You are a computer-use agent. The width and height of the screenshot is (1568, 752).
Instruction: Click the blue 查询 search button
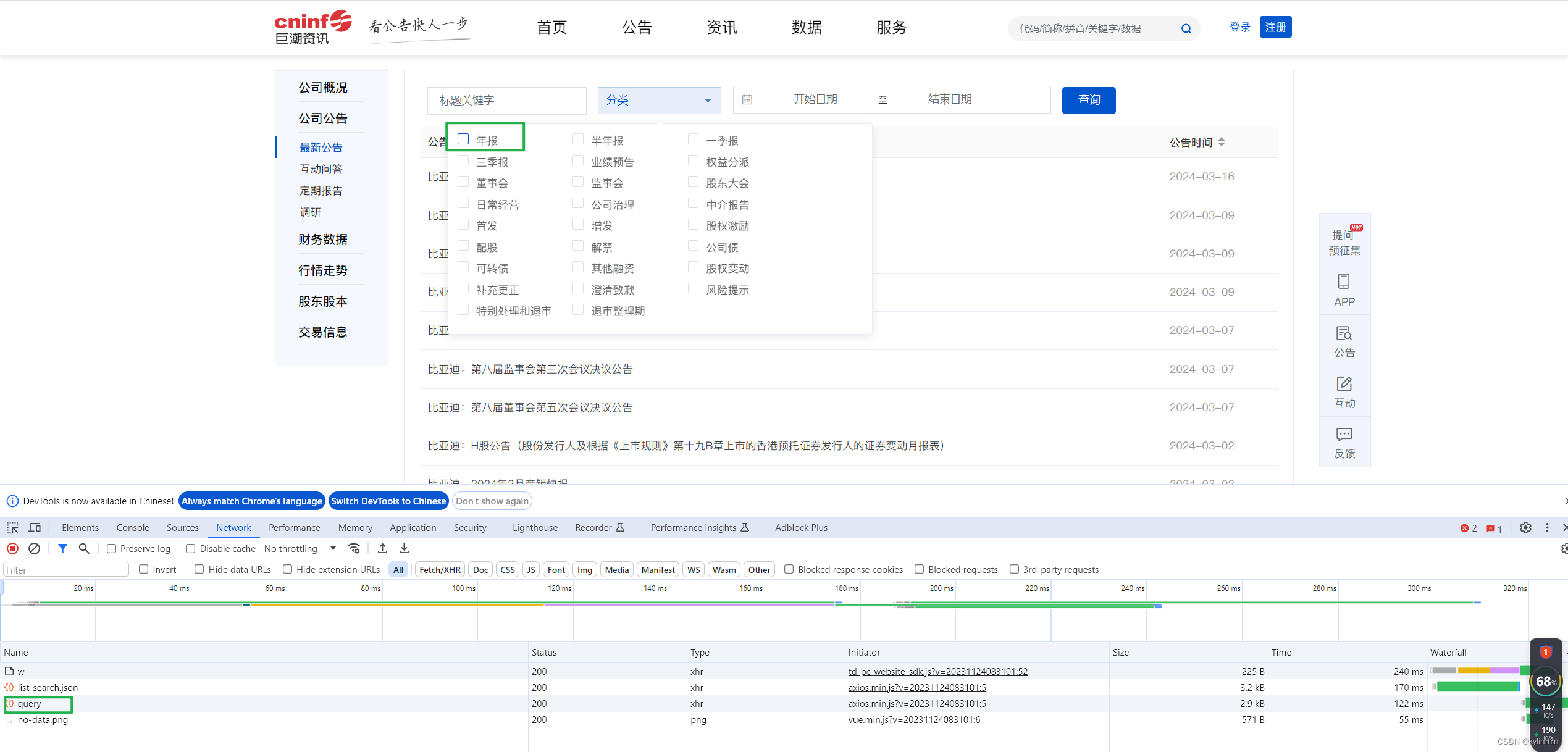point(1089,100)
